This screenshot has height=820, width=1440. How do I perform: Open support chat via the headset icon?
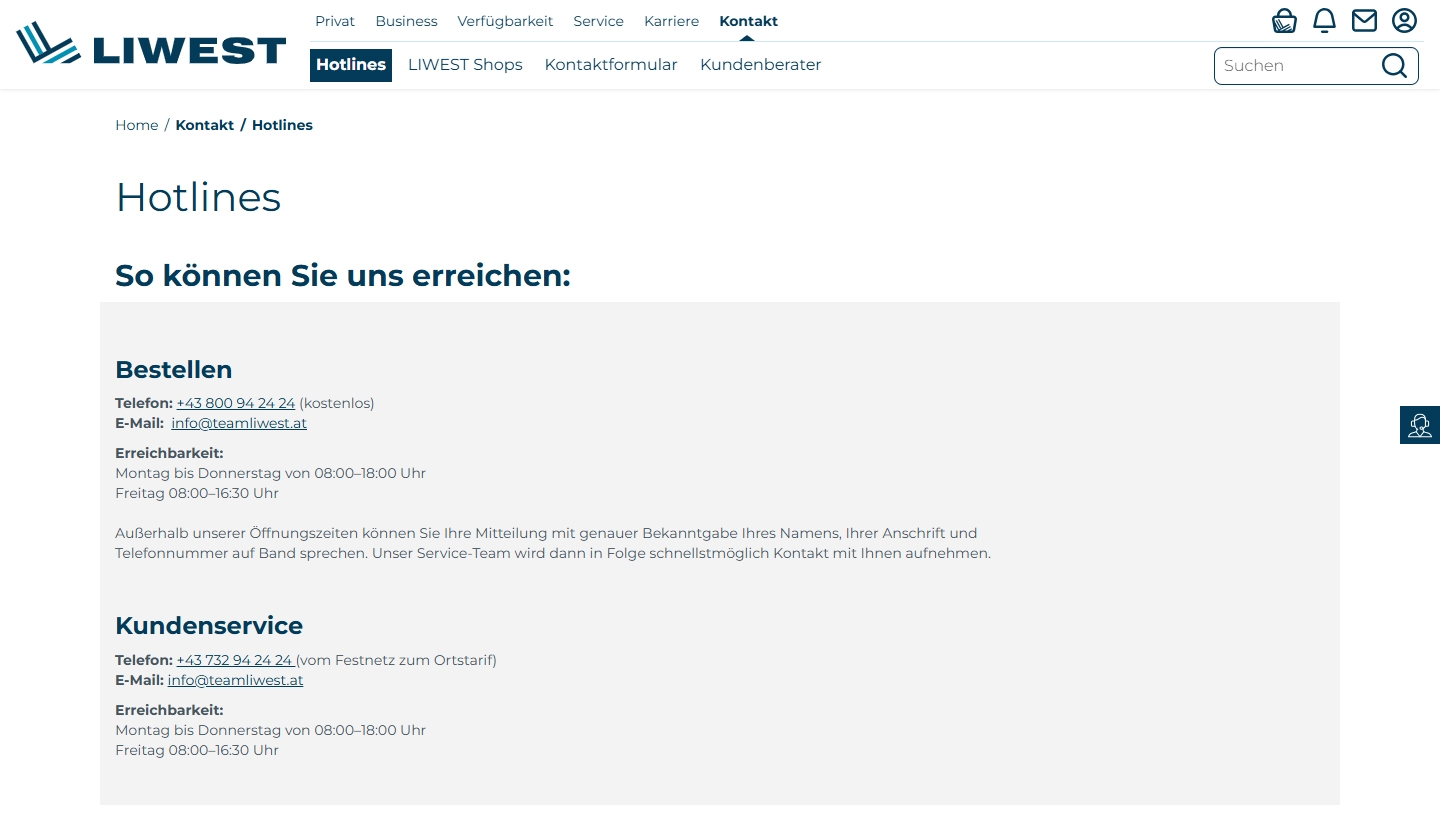[x=1419, y=424]
